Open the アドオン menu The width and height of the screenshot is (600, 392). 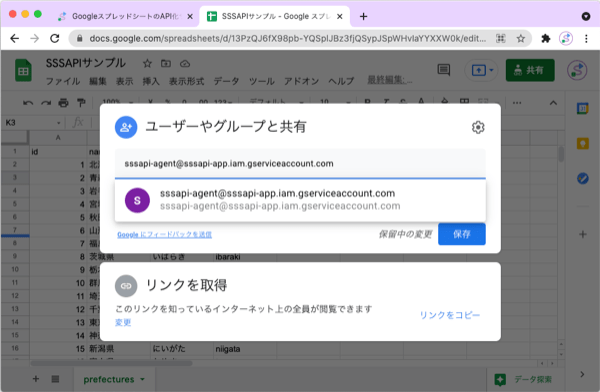pos(301,81)
